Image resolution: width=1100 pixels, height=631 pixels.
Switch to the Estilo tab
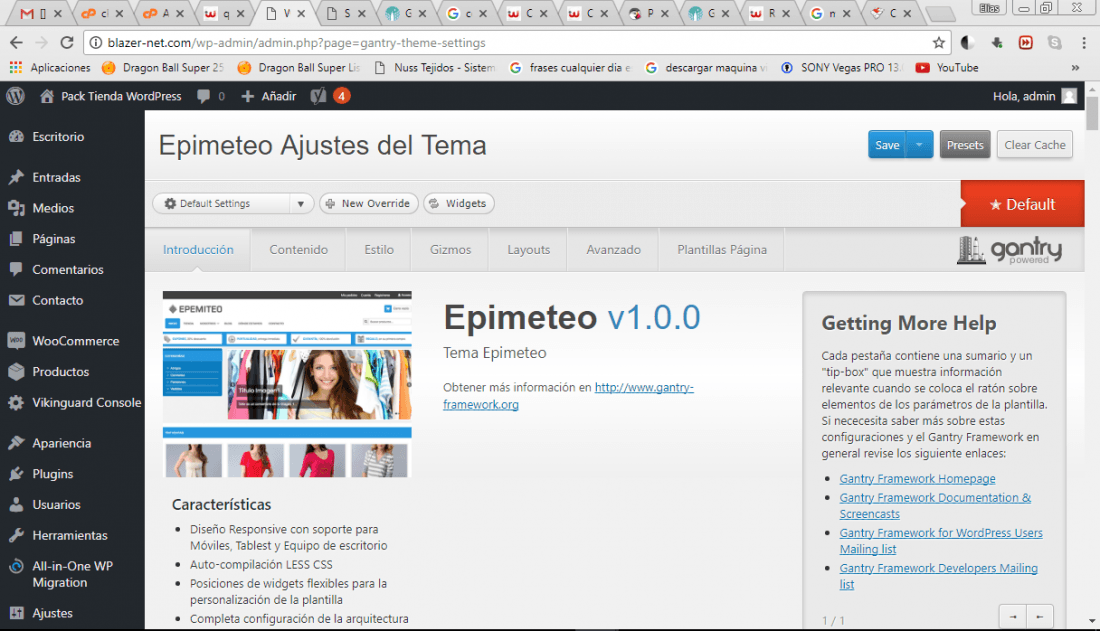click(x=379, y=249)
